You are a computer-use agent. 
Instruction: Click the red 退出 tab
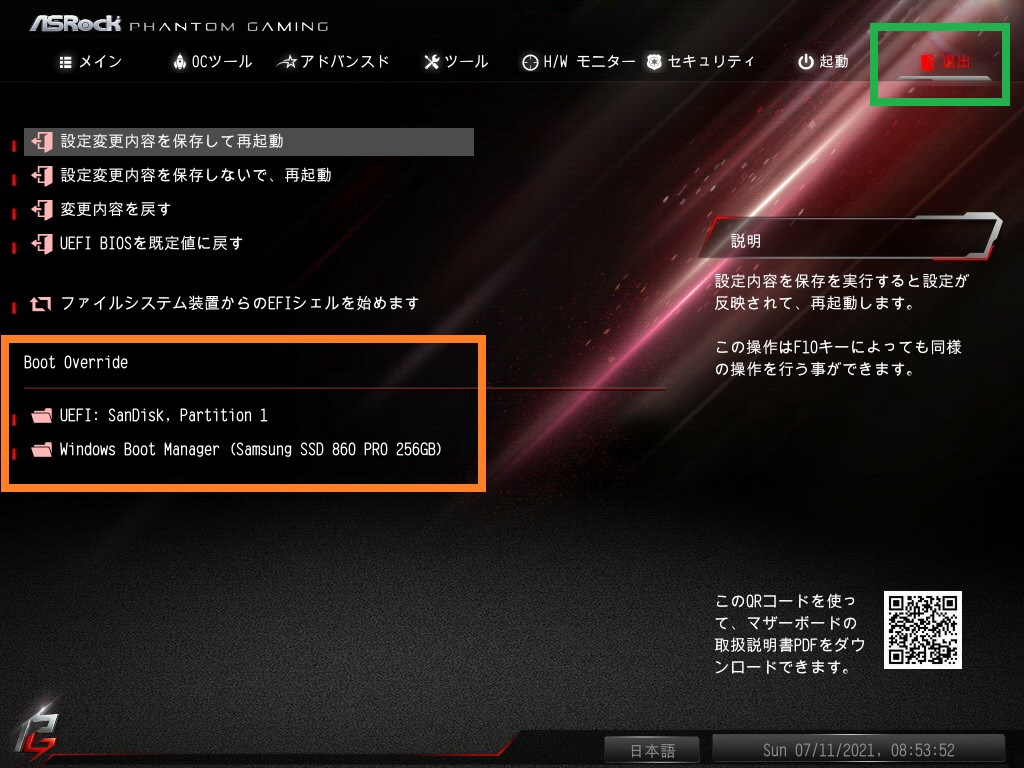click(945, 63)
